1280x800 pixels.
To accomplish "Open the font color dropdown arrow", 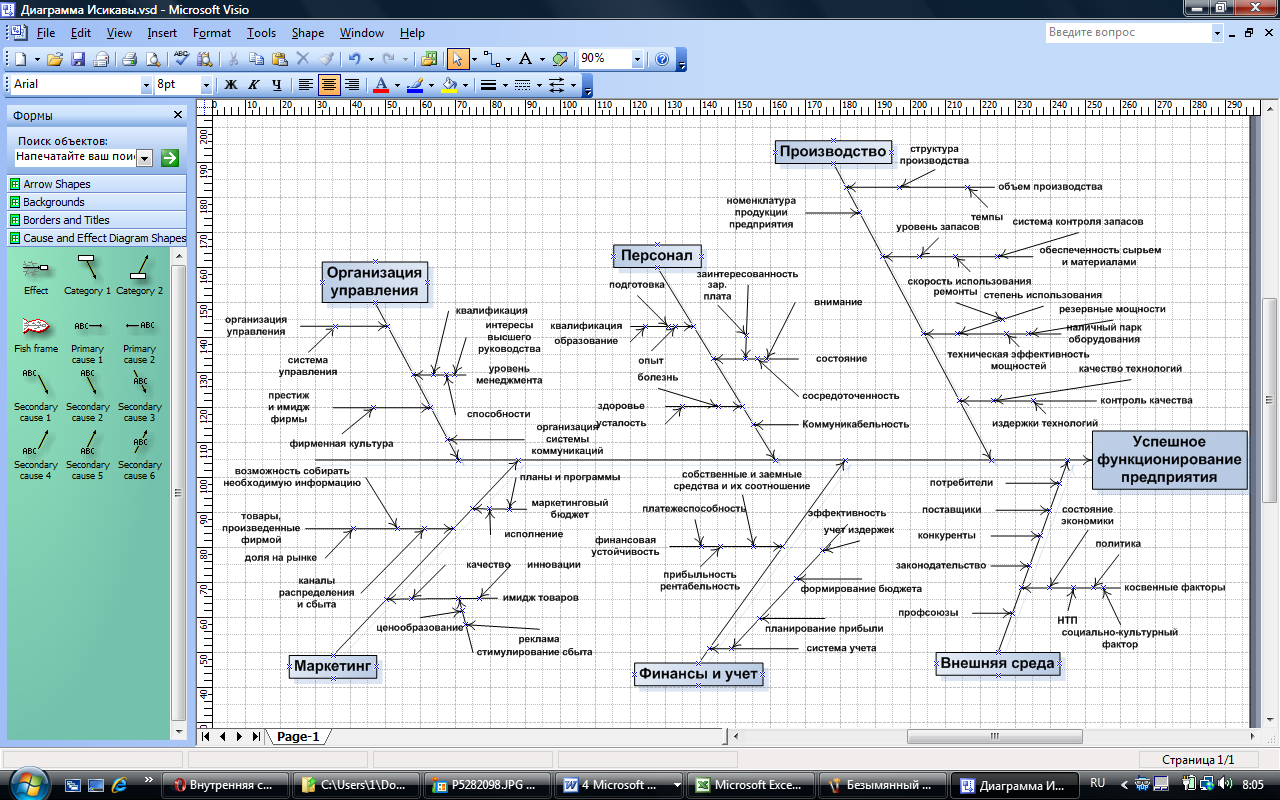I will (397, 85).
